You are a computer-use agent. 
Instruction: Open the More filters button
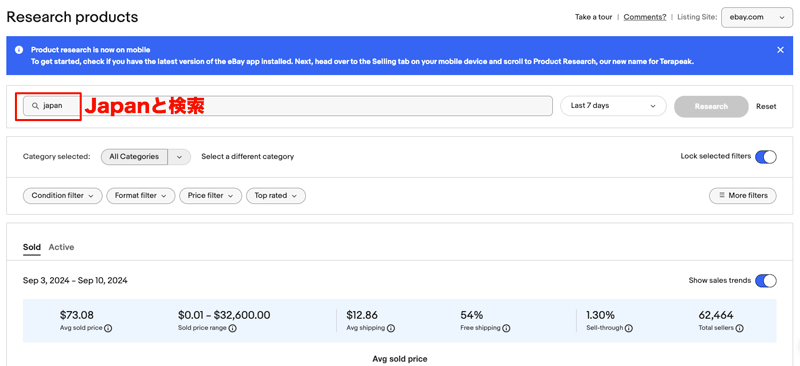[743, 196]
